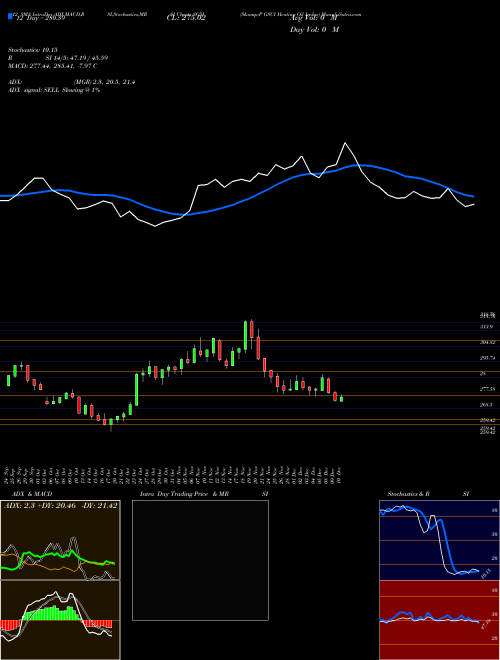Click the '293.74' price axis label
The image size is (500, 660).
(487, 358)
